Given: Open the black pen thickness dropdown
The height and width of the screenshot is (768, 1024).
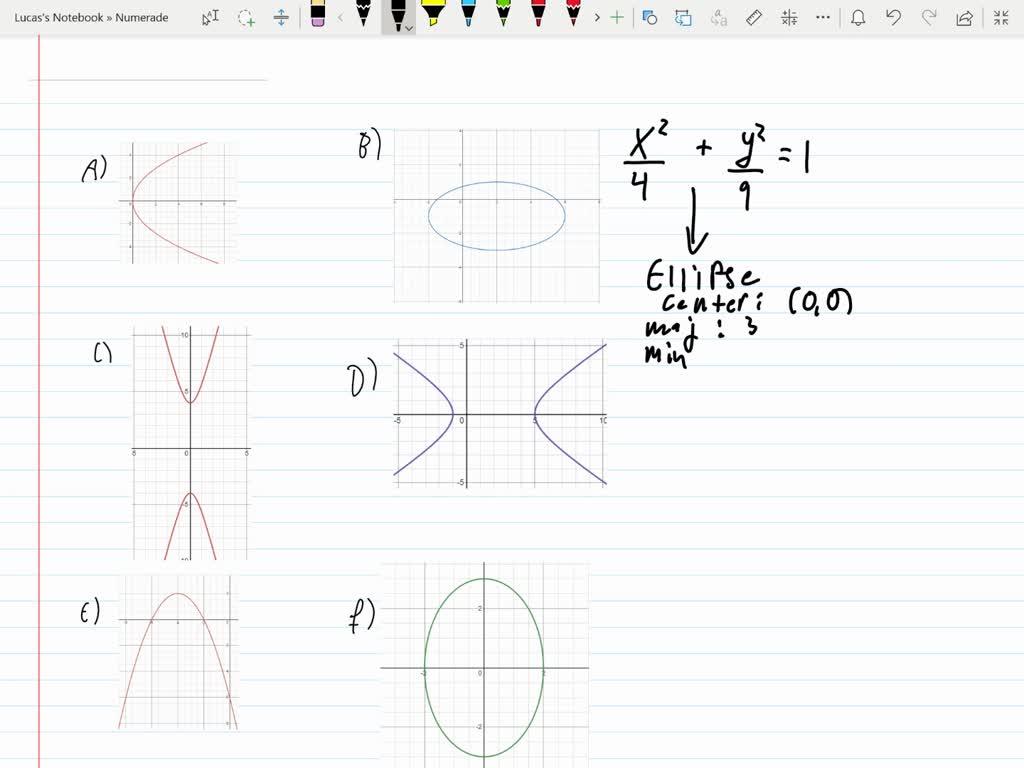Looking at the screenshot, I should pyautogui.click(x=410, y=26).
